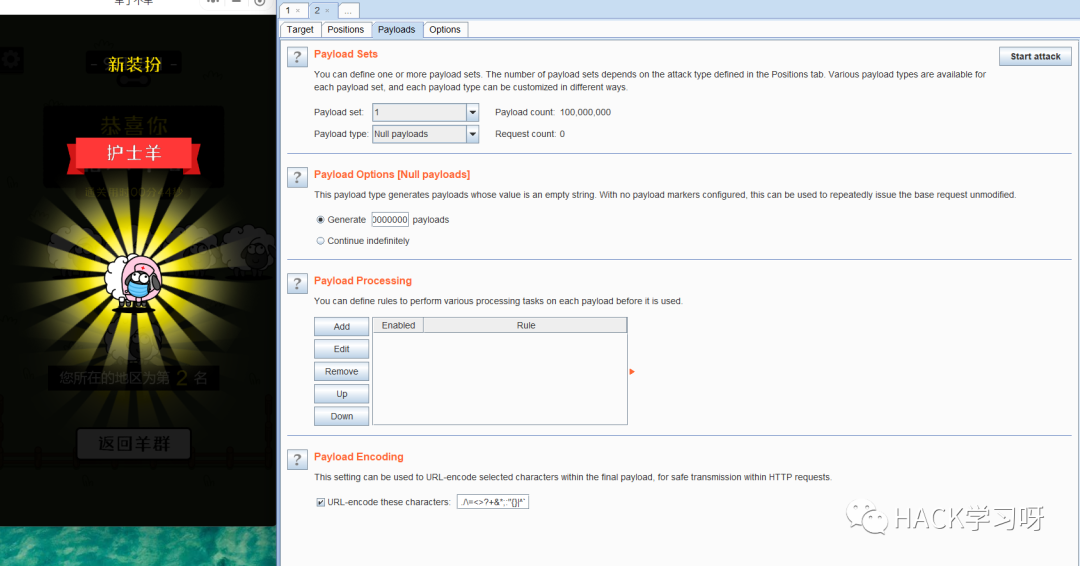Click the Start attack button
1080x566 pixels.
(1035, 56)
